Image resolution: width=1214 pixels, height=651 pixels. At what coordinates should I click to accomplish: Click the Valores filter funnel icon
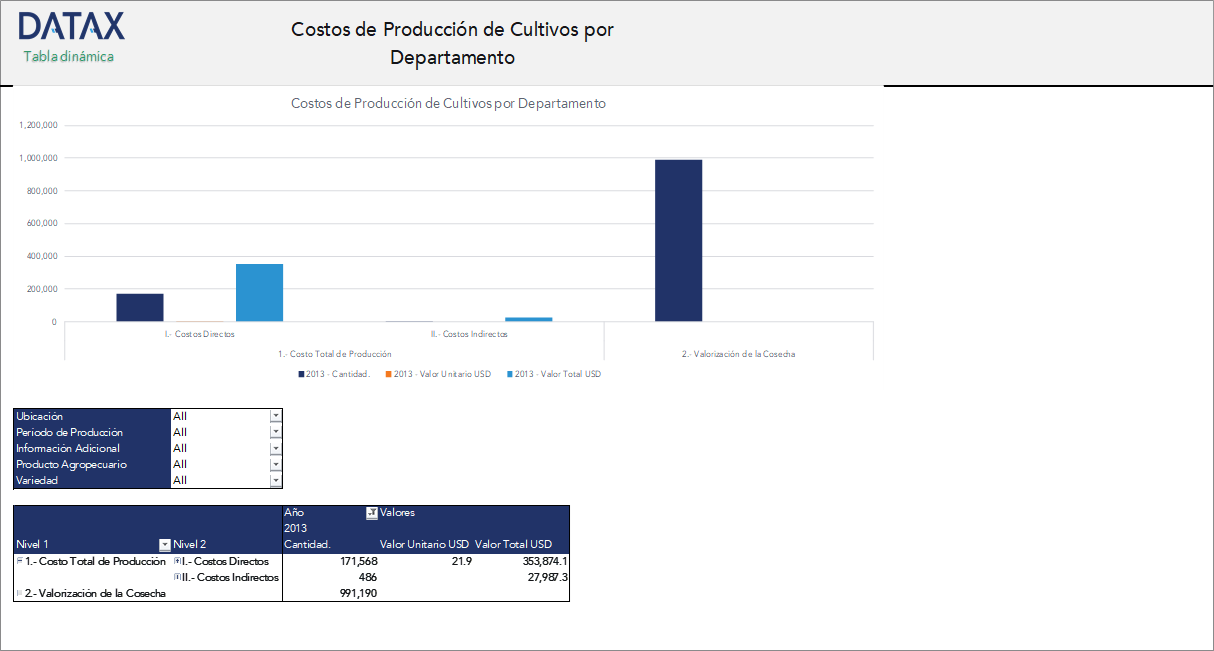click(x=371, y=513)
